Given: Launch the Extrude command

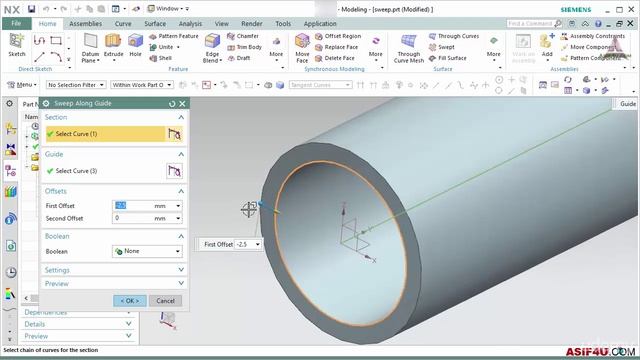Looking at the screenshot, I should (x=113, y=46).
